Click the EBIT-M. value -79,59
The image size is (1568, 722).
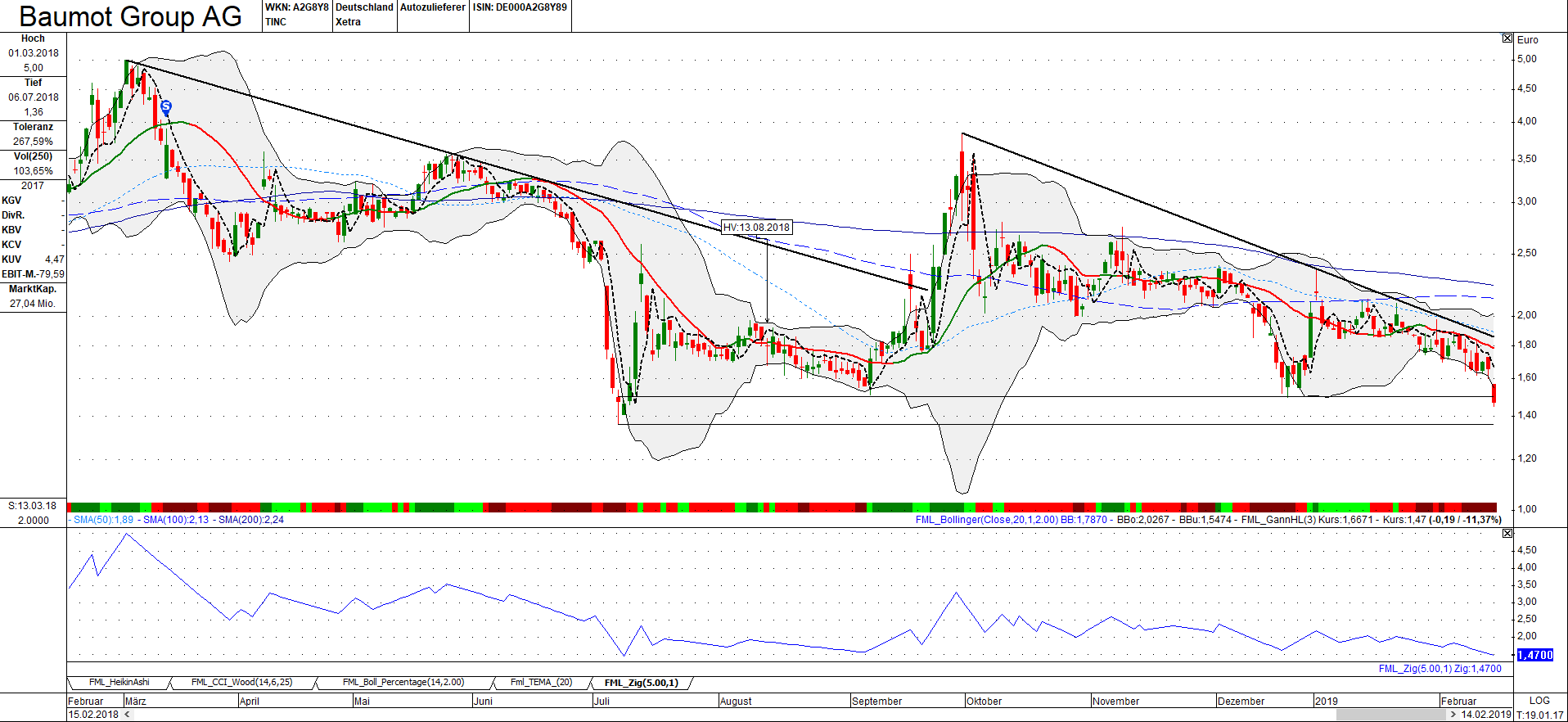(x=50, y=274)
